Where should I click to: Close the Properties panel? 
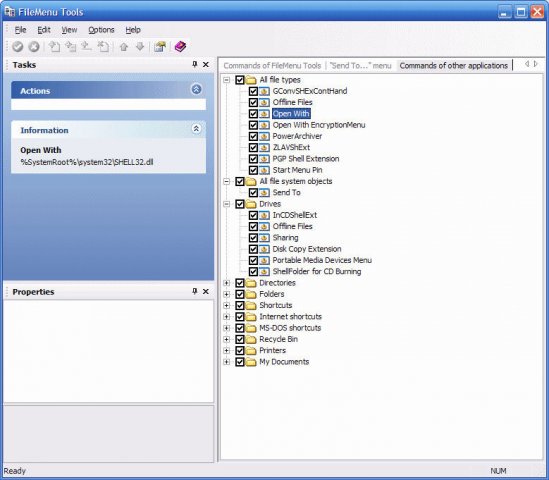[x=206, y=291]
